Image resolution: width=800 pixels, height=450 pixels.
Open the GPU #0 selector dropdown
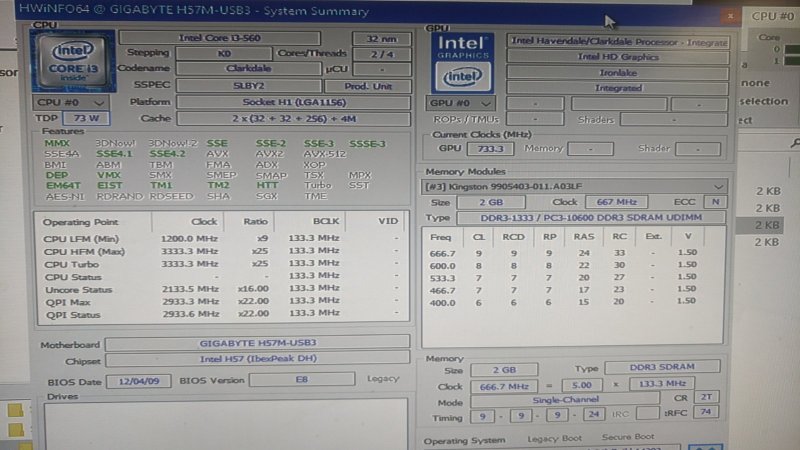[x=461, y=103]
